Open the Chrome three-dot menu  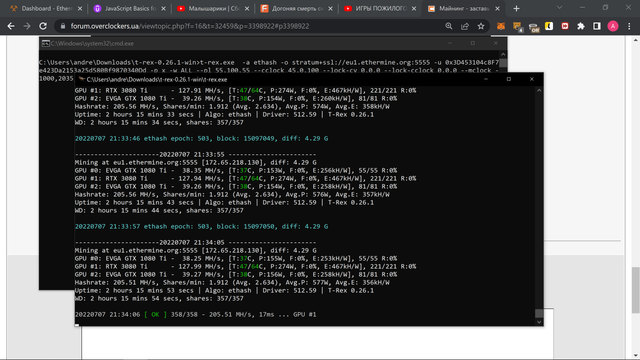pos(629,26)
